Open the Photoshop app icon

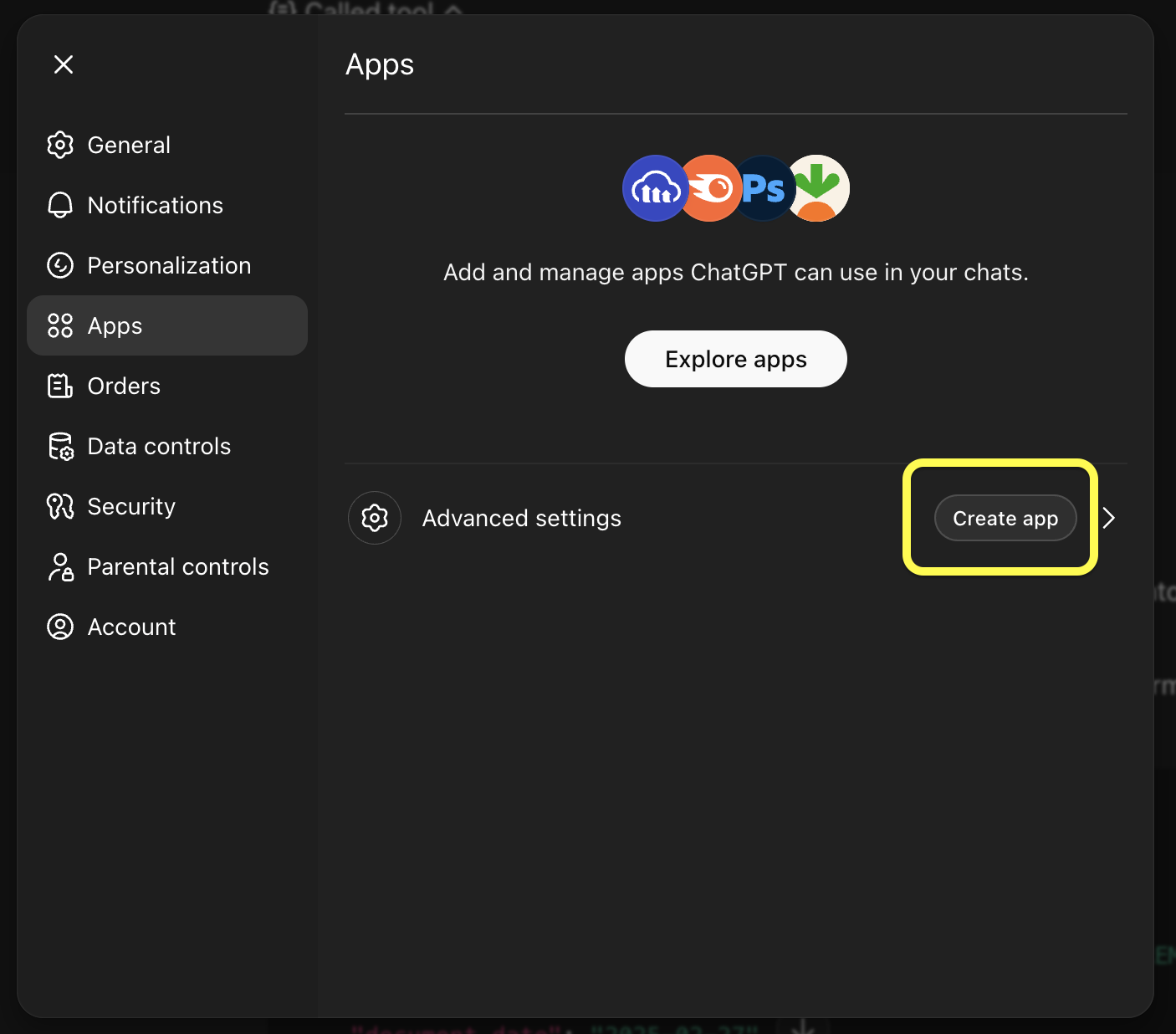(764, 188)
